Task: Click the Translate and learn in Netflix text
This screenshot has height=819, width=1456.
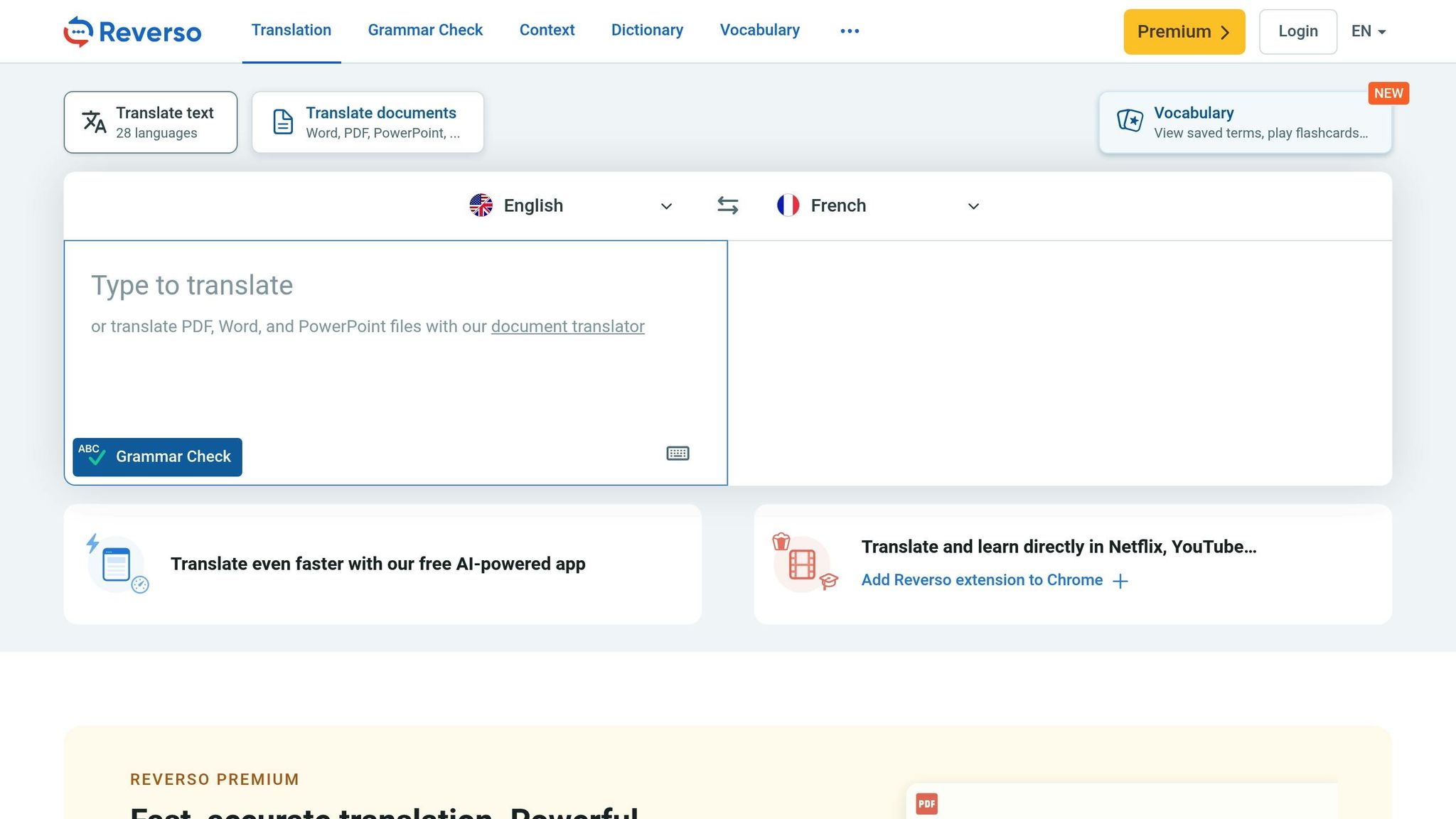Action: [x=1059, y=547]
